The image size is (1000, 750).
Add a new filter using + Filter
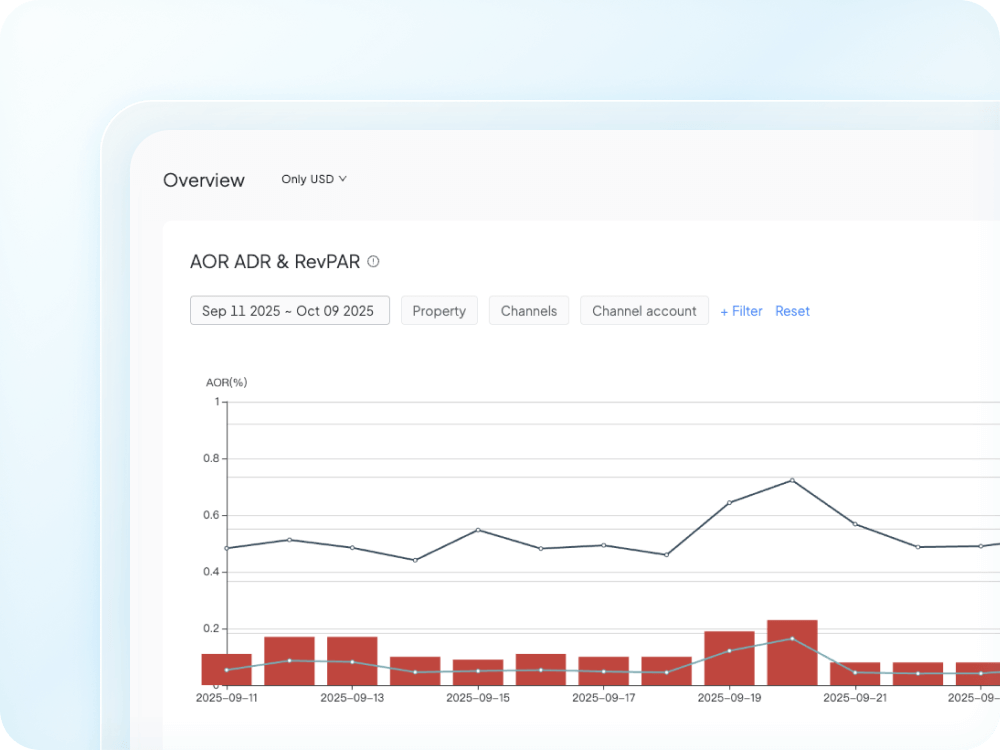coord(741,311)
